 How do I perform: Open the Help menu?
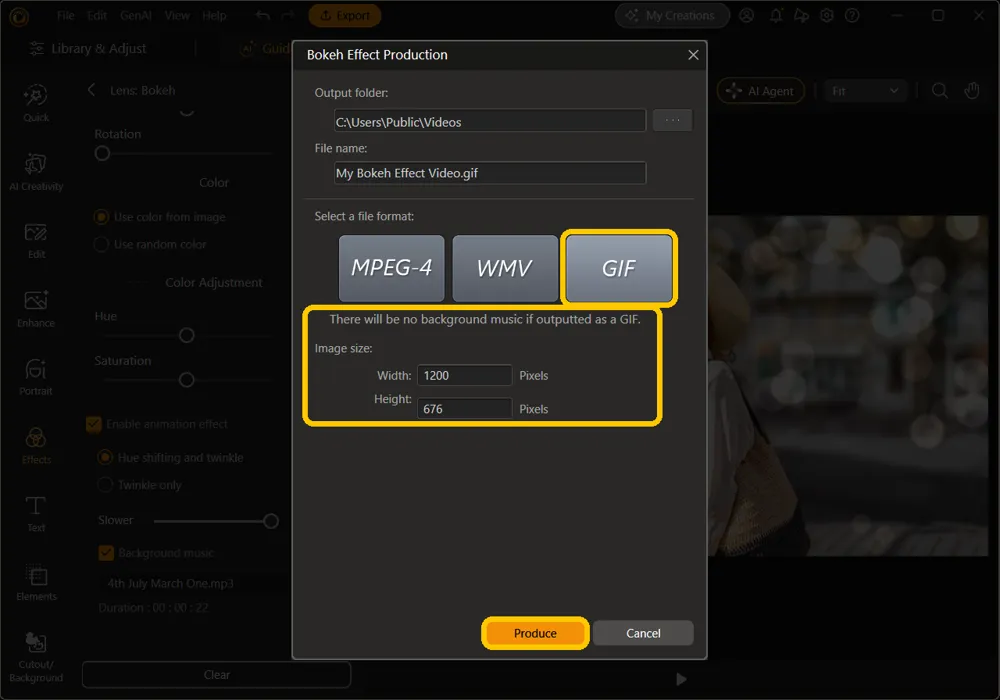pos(214,15)
